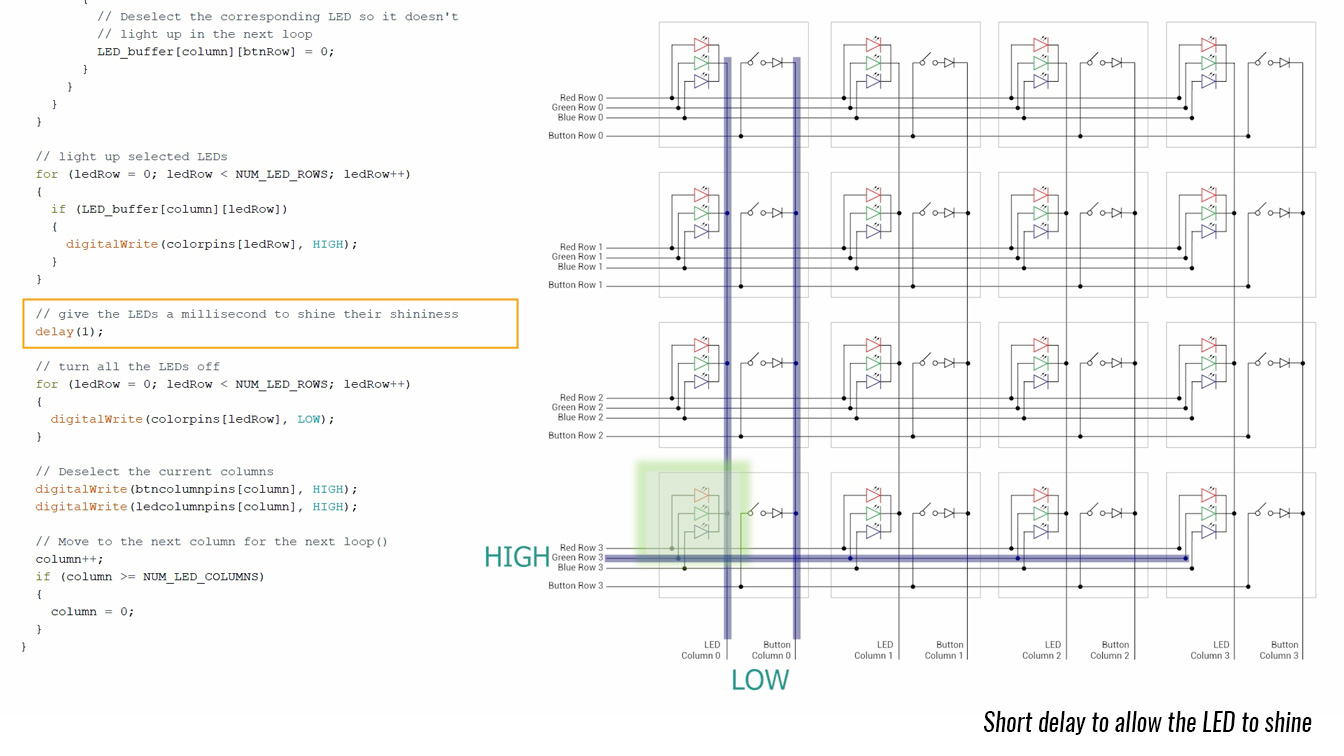Click the "Red Row 3" label
Image resolution: width=1344 pixels, height=756 pixels.
582,548
